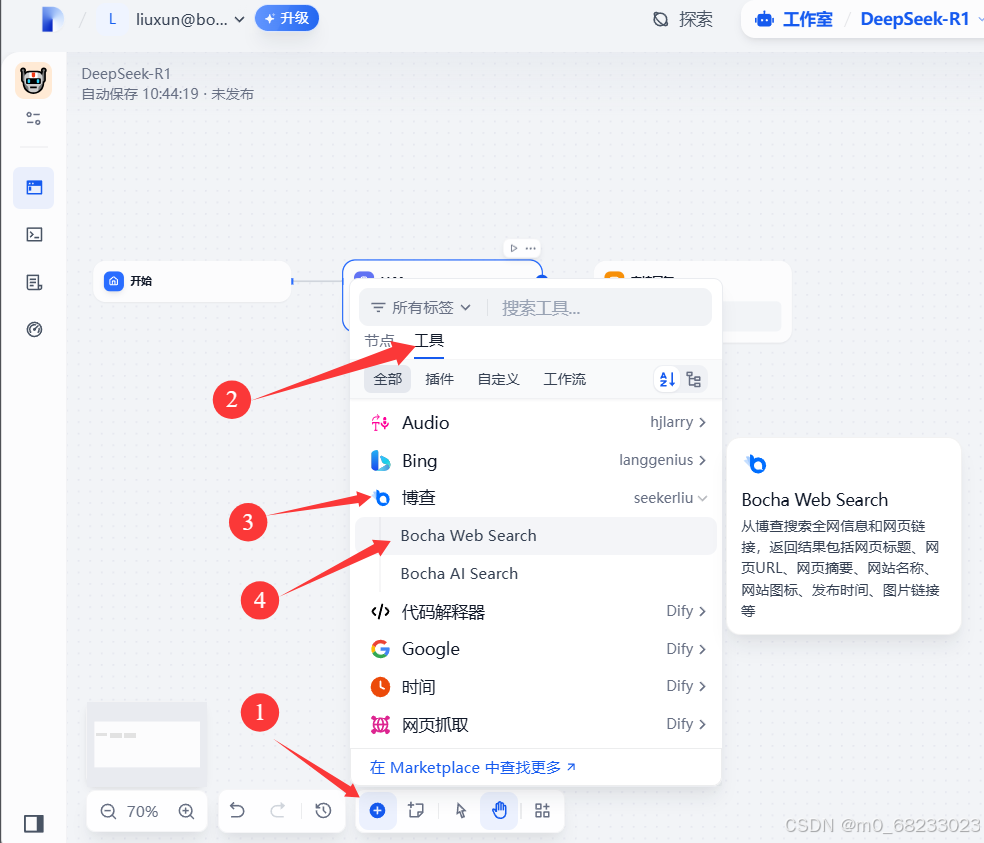Expand the 网页抓取 tool chevron
The width and height of the screenshot is (984, 843).
(702, 724)
